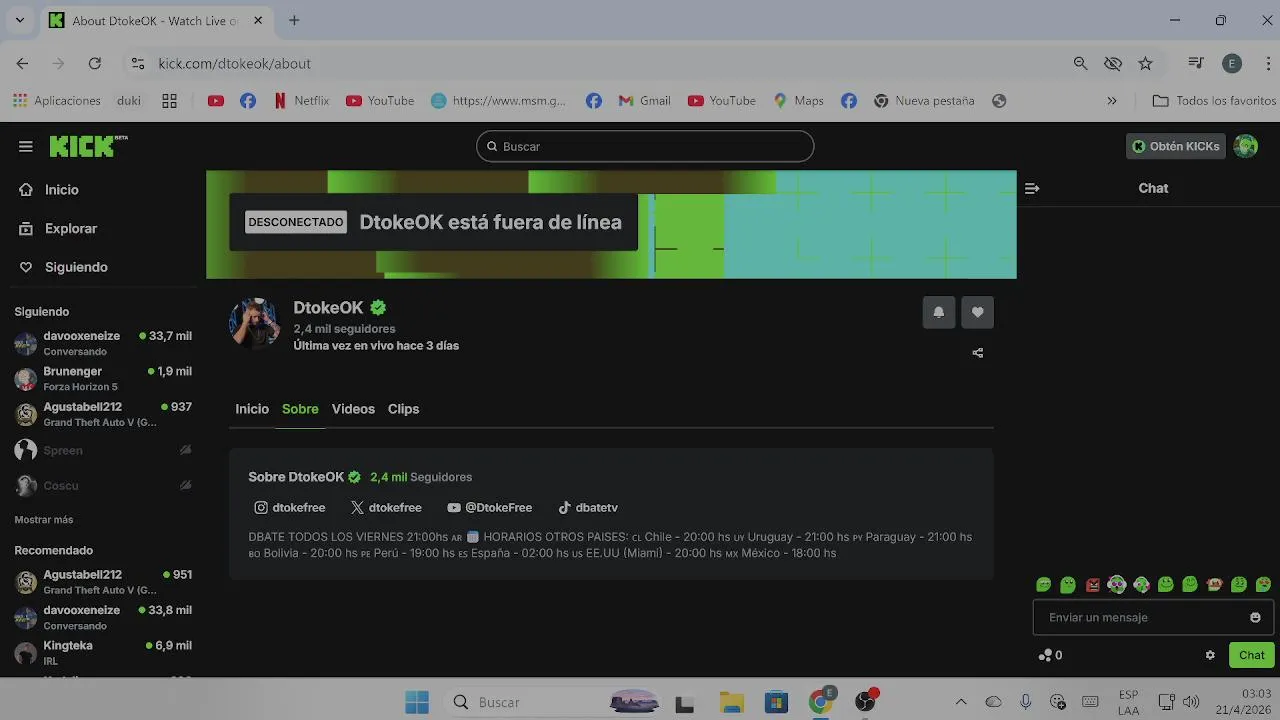The height and width of the screenshot is (720, 1280).
Task: Switch to the Videos tab
Action: 353,409
